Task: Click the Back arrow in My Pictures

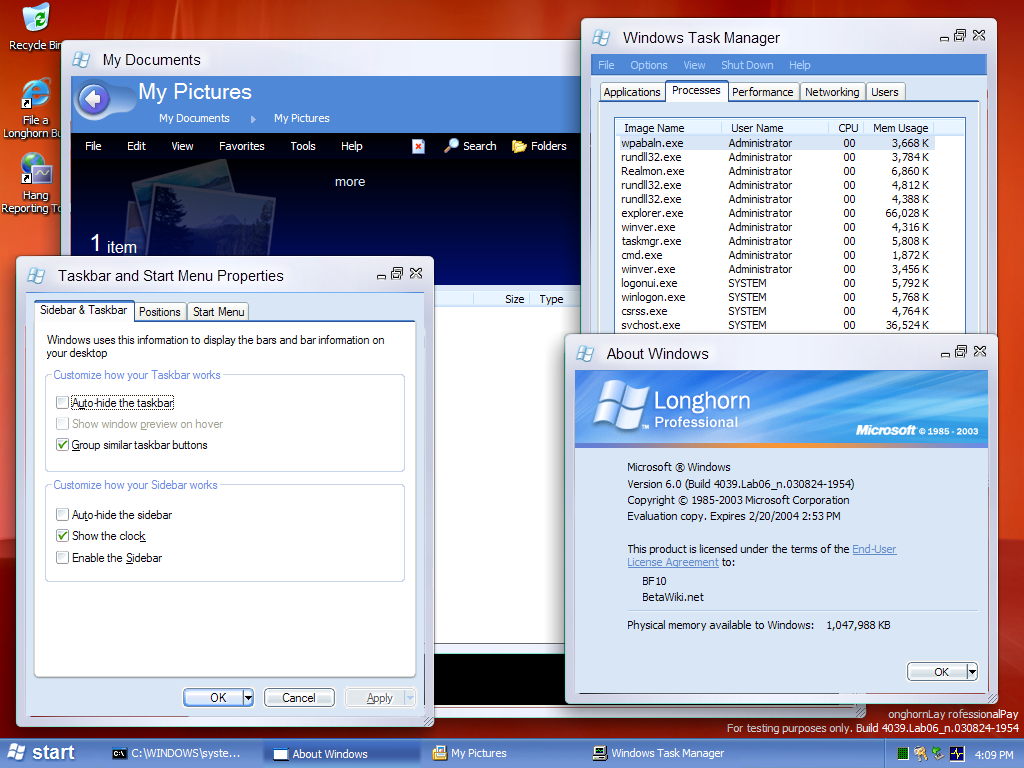Action: pyautogui.click(x=93, y=99)
